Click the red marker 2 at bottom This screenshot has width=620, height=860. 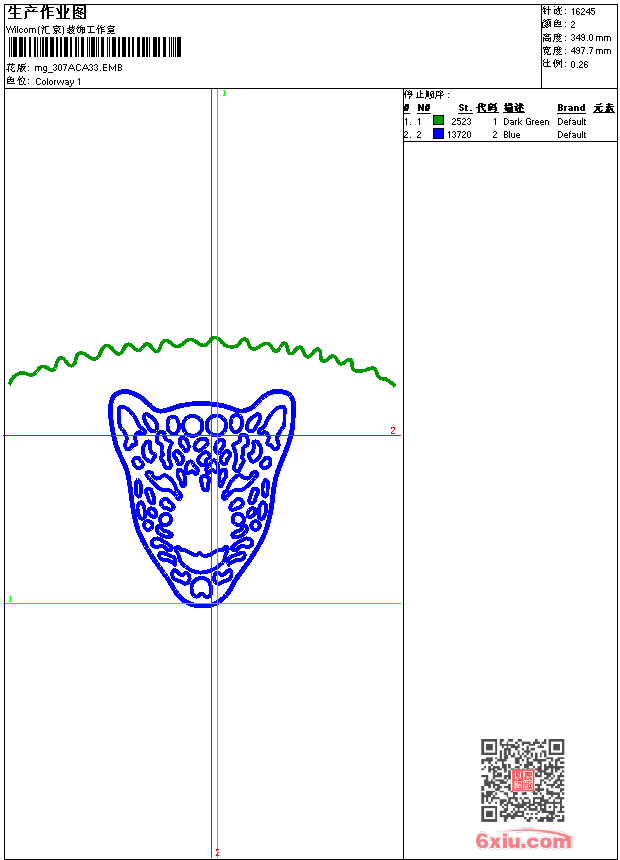pos(217,853)
